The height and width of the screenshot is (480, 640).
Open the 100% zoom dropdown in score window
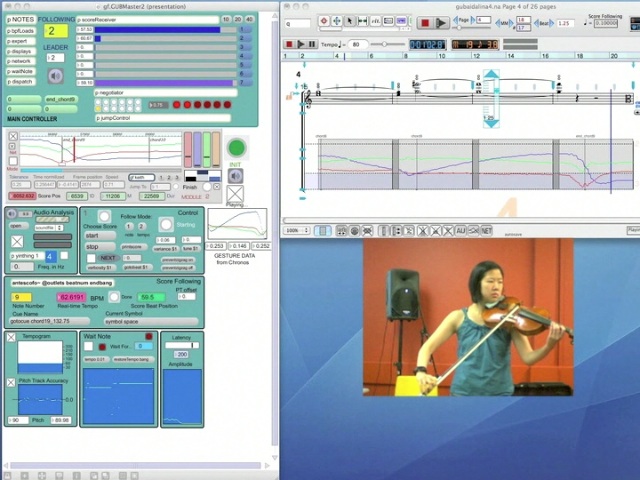point(296,230)
